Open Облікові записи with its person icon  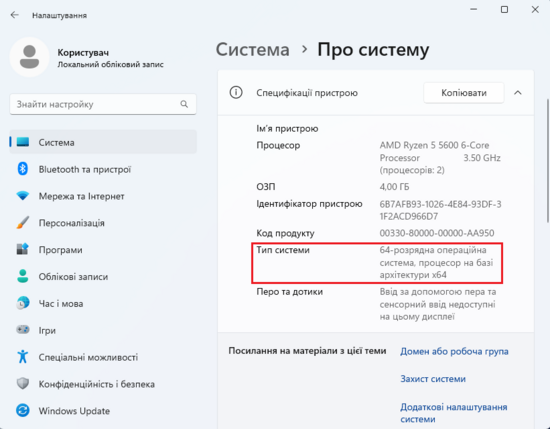(23, 276)
